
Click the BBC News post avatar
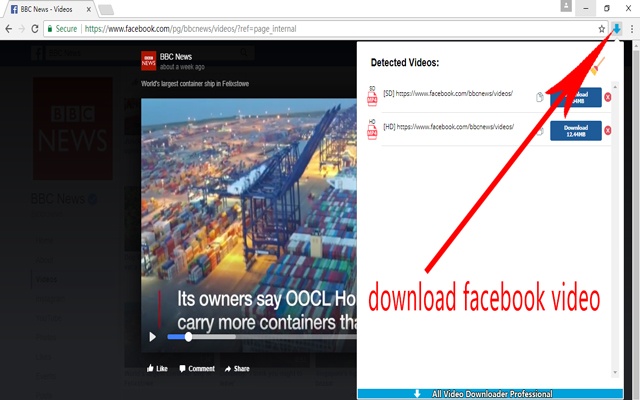click(149, 60)
